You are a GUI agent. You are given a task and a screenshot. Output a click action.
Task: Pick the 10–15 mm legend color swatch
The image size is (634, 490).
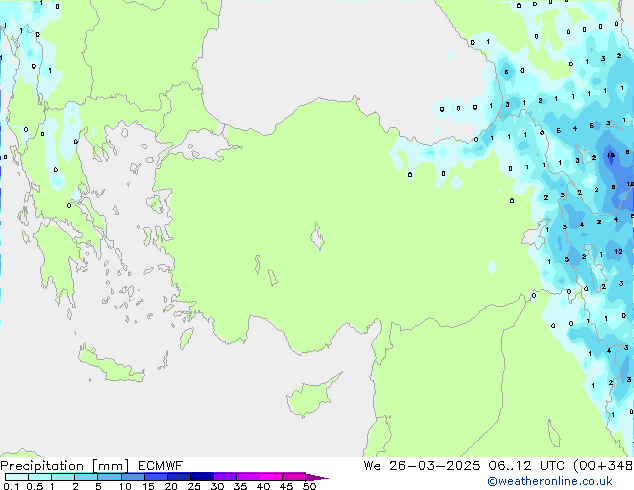click(132, 477)
